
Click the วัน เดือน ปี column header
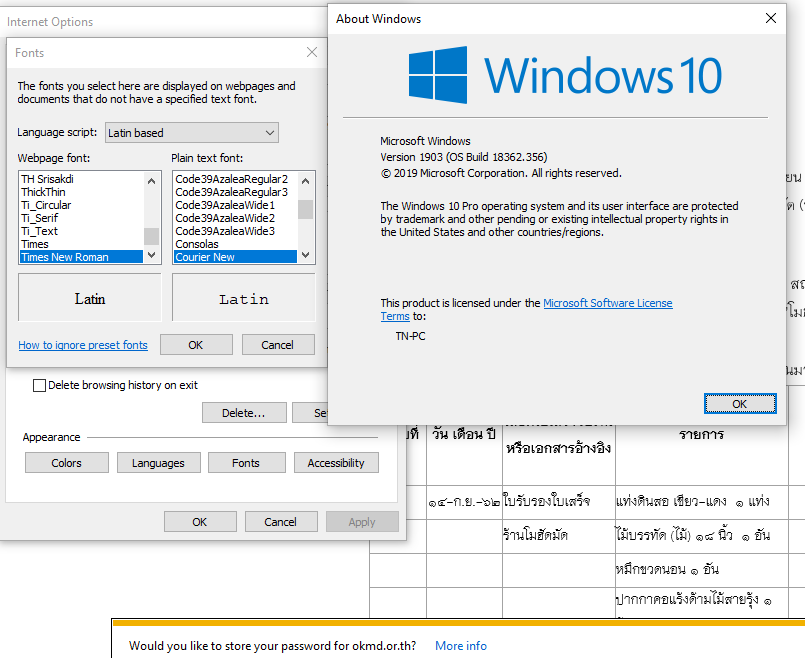coord(464,434)
